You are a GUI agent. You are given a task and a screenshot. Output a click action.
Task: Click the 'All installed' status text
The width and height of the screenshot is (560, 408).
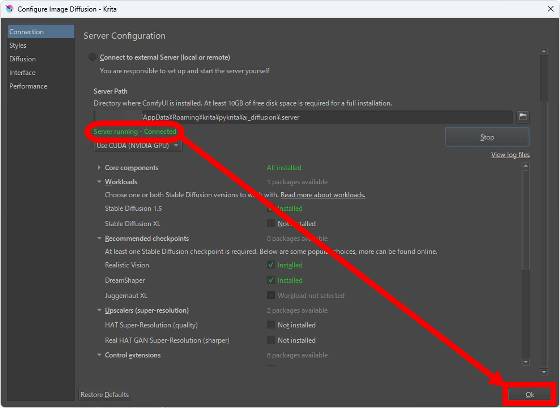point(284,168)
